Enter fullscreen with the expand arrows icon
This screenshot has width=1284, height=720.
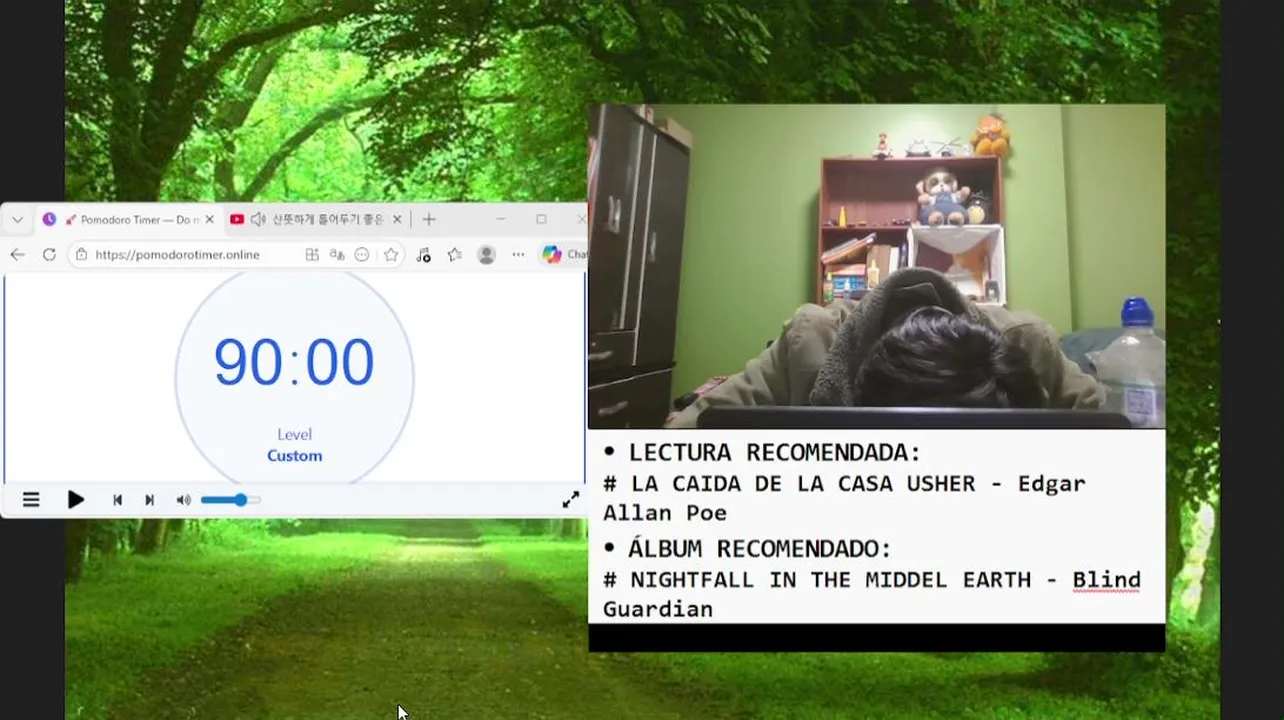pyautogui.click(x=570, y=500)
